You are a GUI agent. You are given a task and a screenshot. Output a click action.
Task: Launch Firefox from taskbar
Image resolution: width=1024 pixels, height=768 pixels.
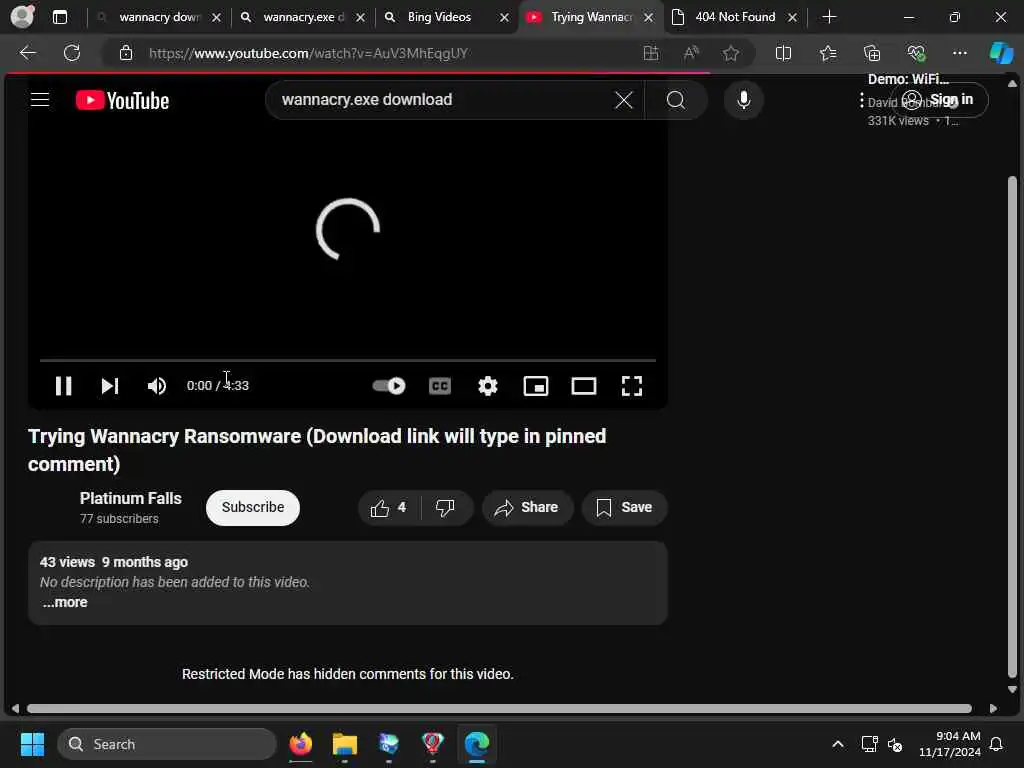tap(300, 744)
